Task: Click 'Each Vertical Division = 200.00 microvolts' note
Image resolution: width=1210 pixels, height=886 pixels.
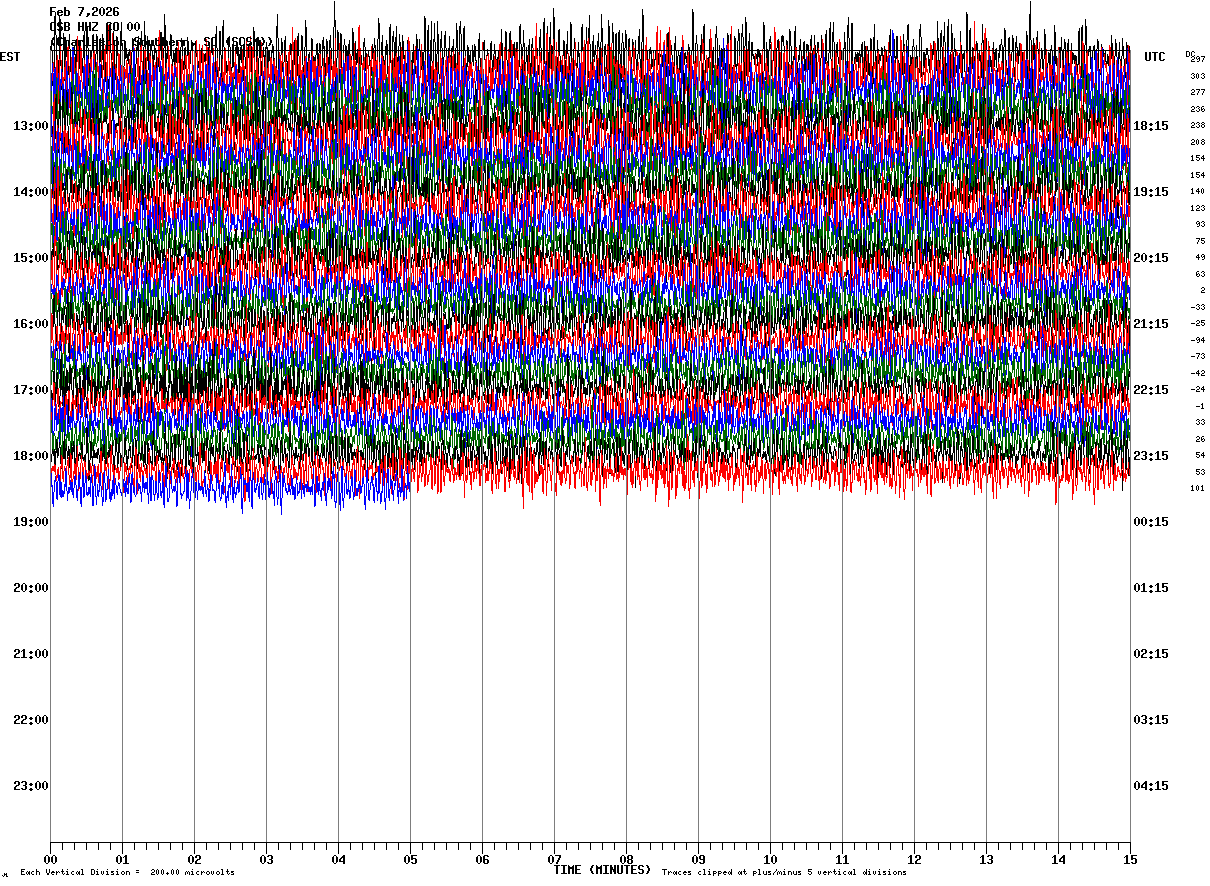Action: point(127,873)
